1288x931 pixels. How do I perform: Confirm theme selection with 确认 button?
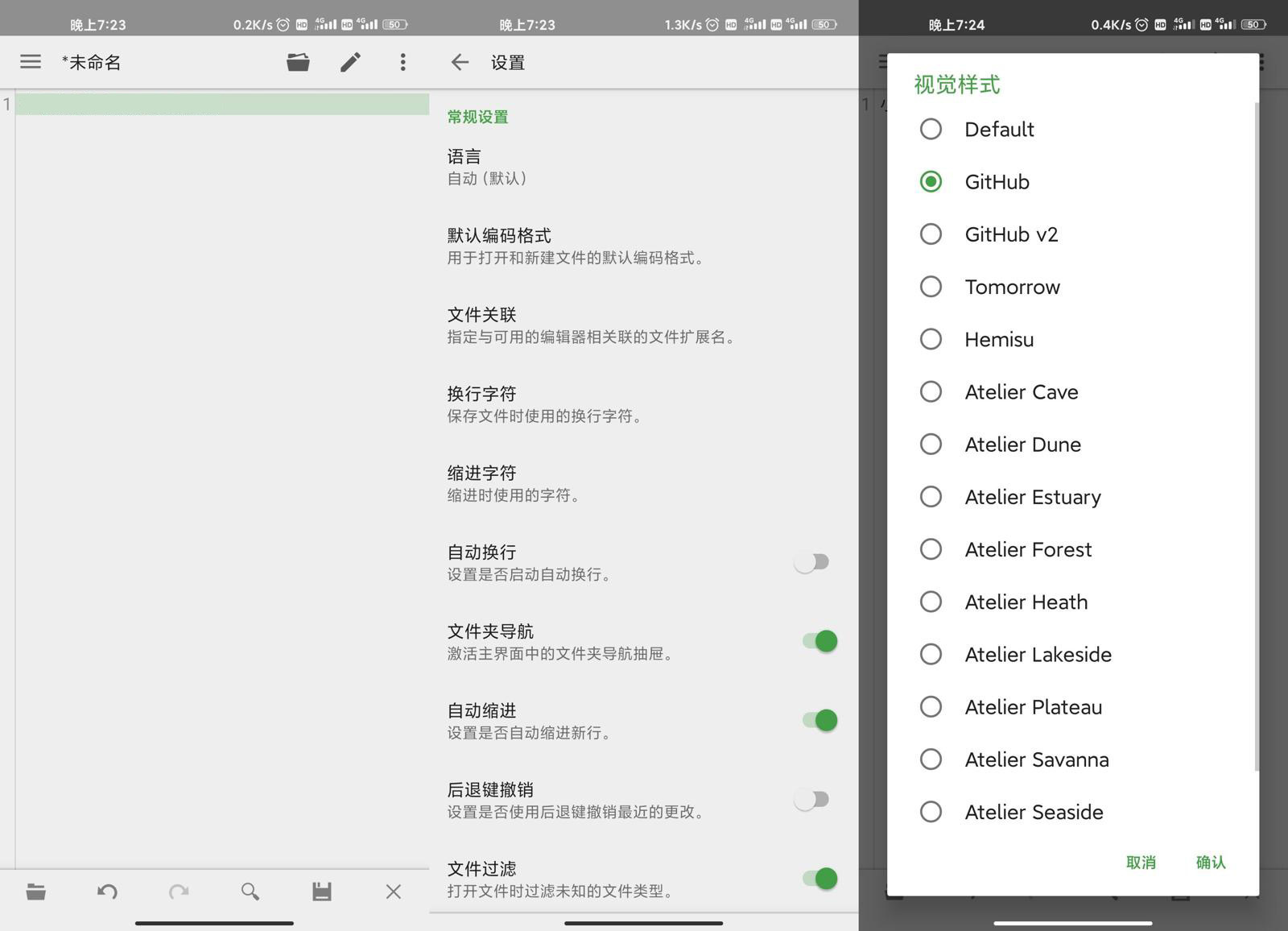1210,862
